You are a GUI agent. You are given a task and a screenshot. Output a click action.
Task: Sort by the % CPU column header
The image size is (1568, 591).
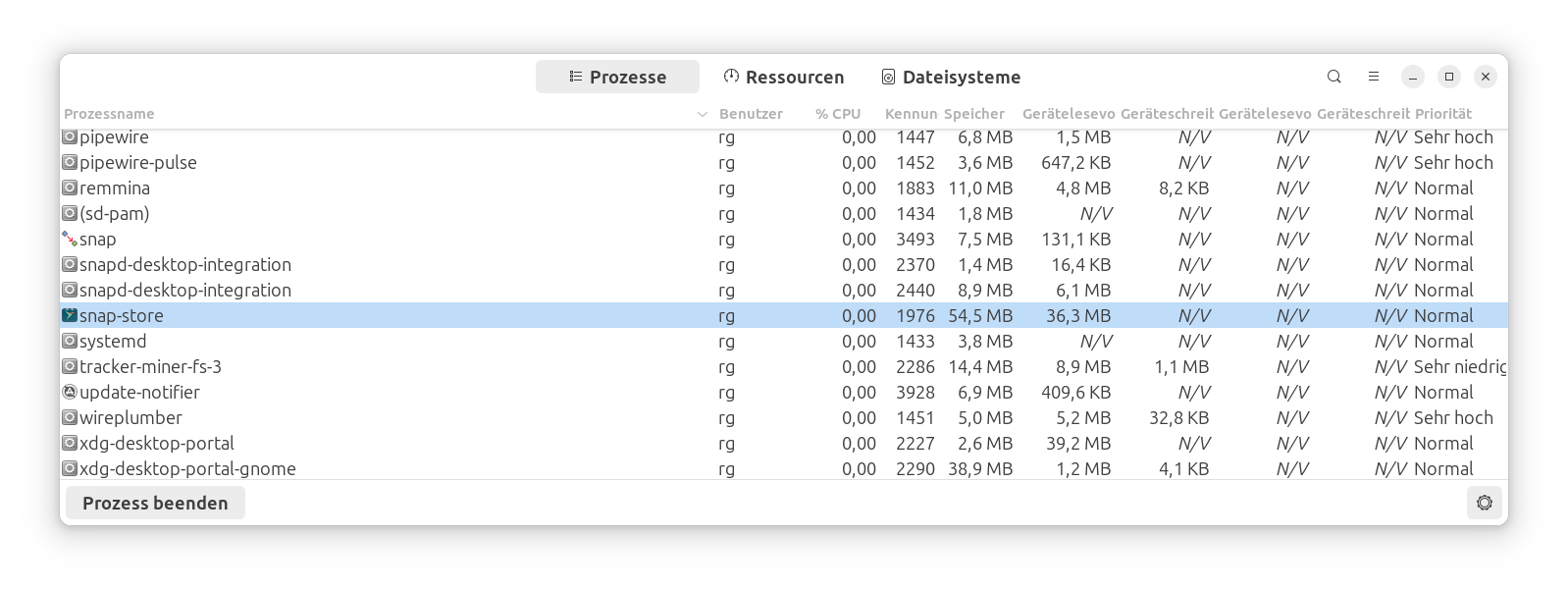click(837, 114)
